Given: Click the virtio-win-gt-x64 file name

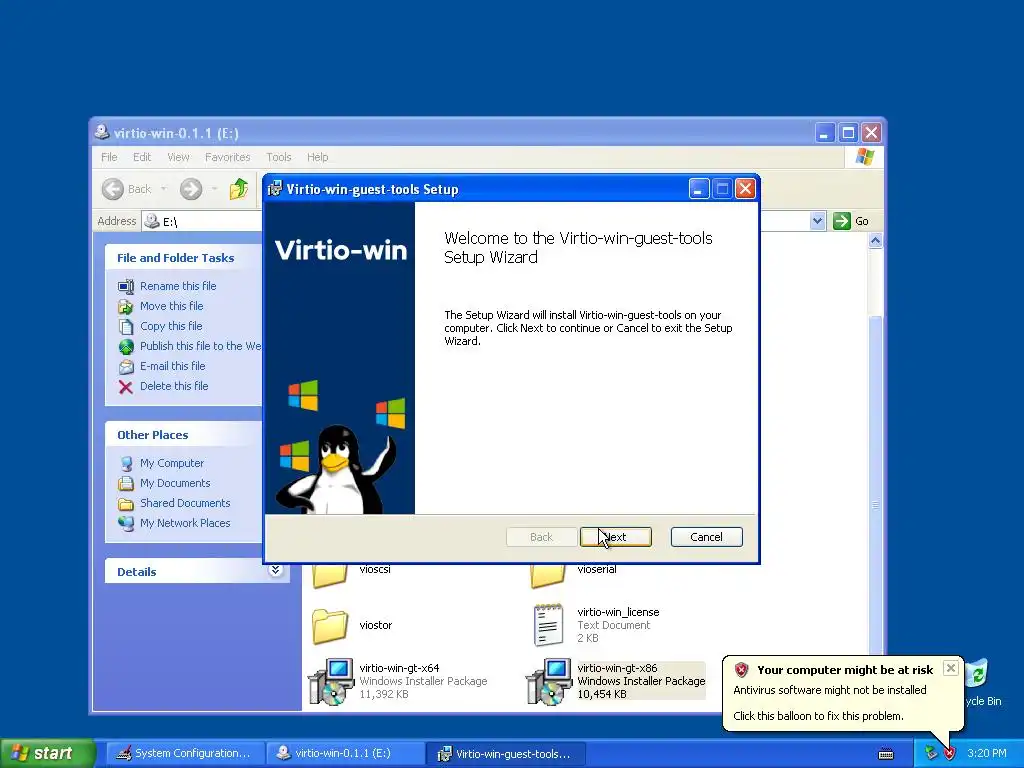Looking at the screenshot, I should pos(399,668).
